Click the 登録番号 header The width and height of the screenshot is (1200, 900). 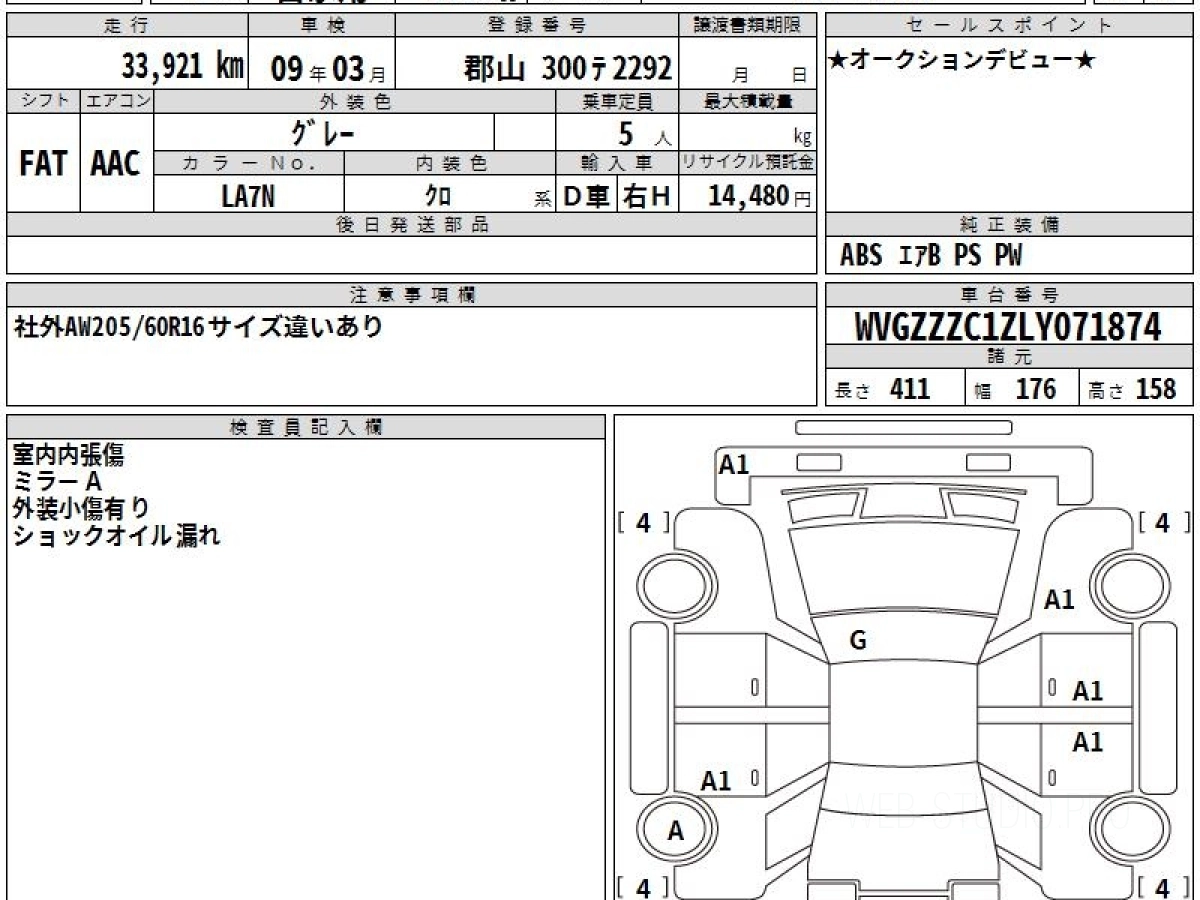tap(538, 26)
